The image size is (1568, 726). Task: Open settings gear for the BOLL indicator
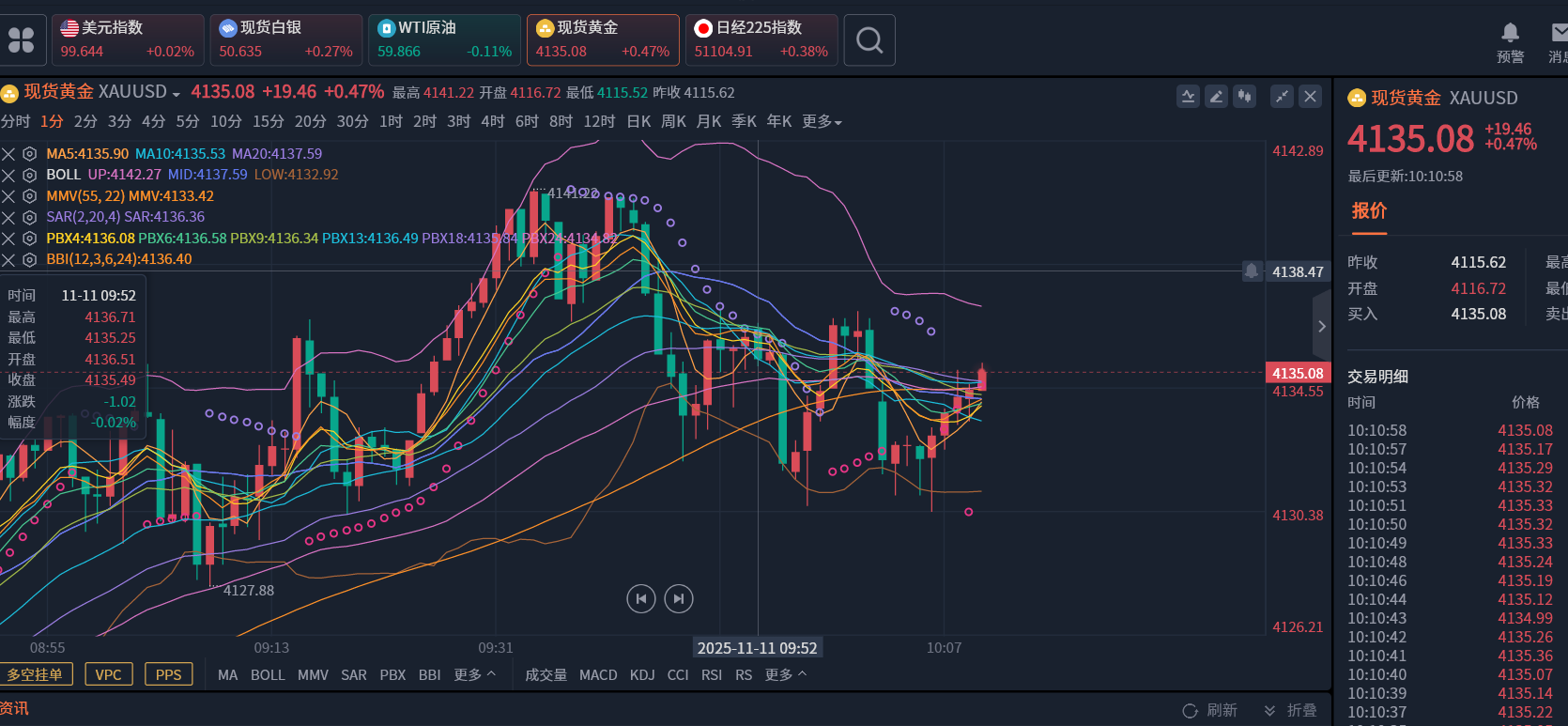point(29,175)
